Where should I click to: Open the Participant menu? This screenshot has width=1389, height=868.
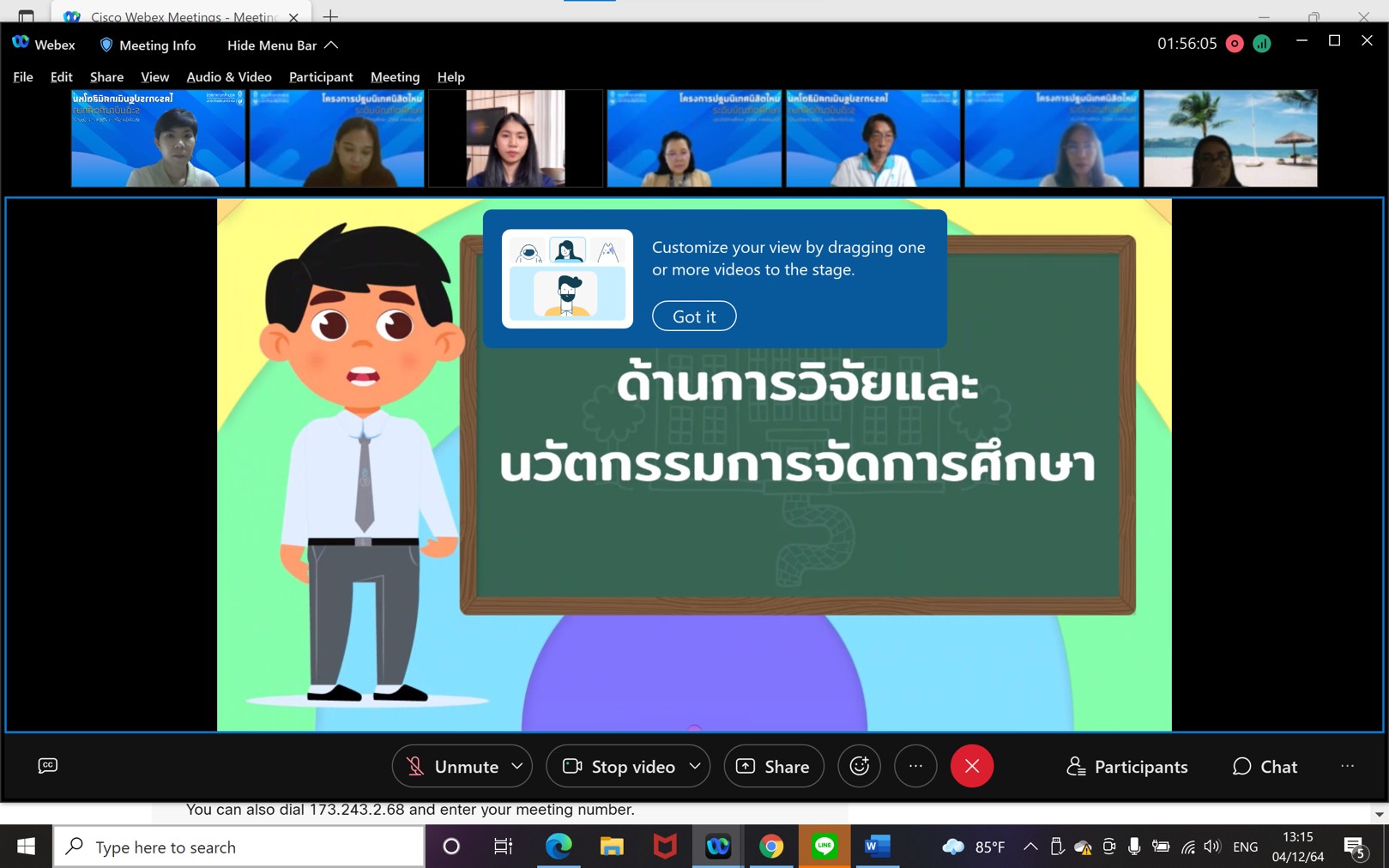[321, 76]
